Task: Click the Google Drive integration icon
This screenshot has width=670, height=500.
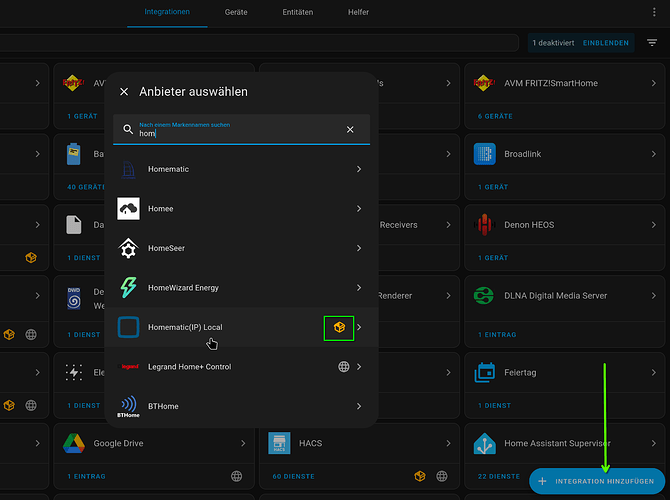Action: [x=74, y=443]
